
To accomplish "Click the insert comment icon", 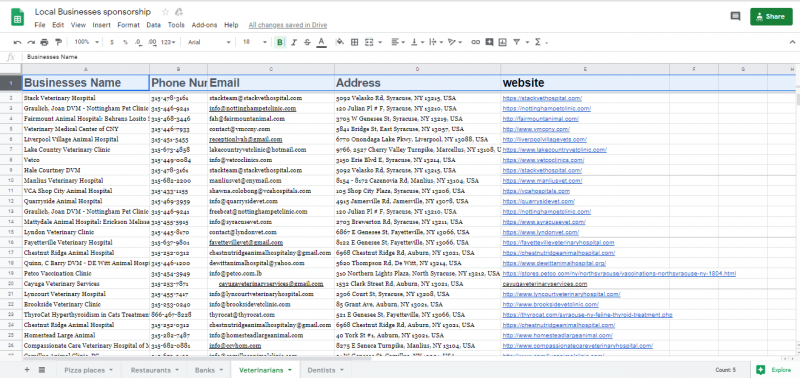I will (x=489, y=42).
